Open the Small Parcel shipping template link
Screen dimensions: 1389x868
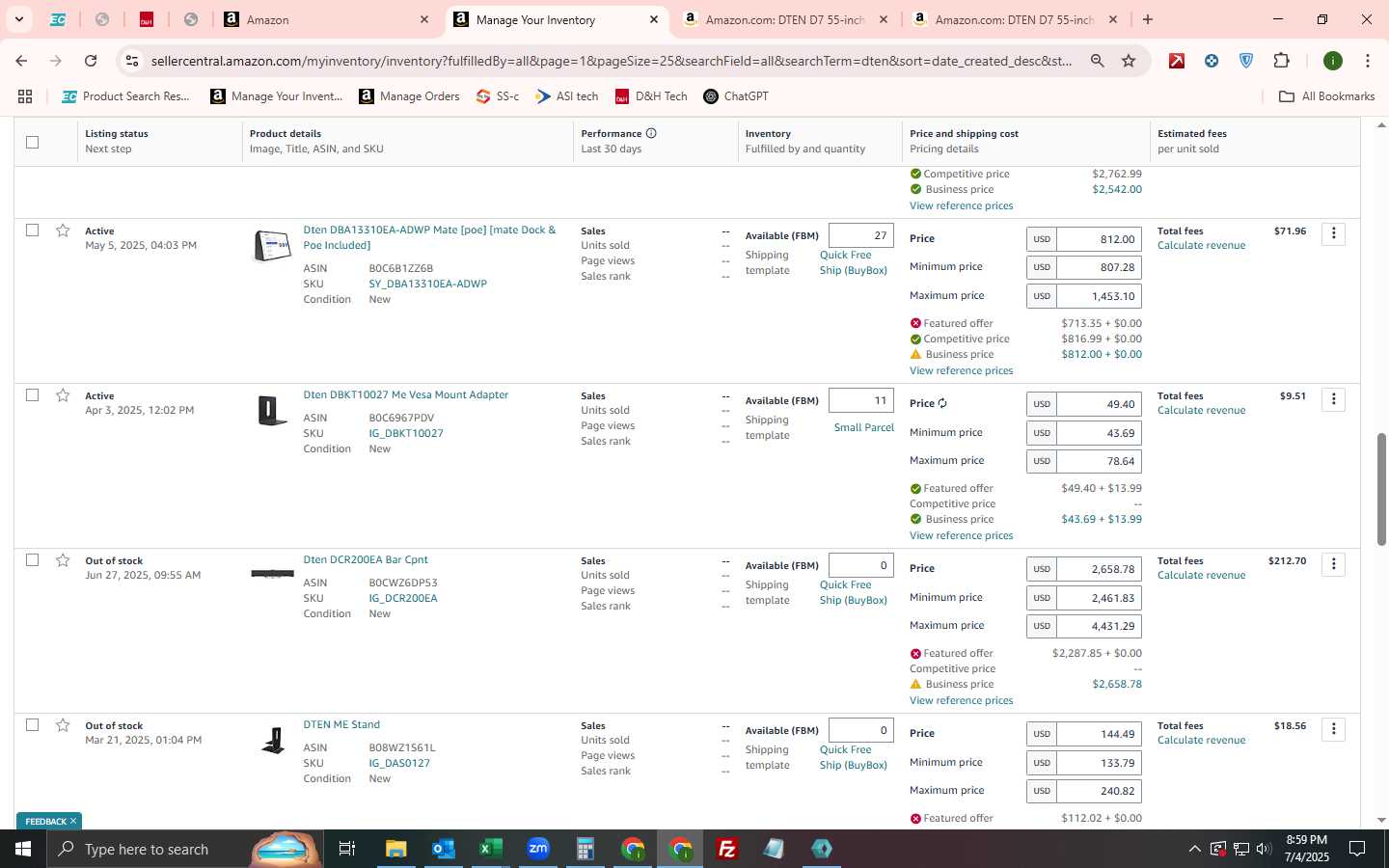pyautogui.click(x=863, y=427)
